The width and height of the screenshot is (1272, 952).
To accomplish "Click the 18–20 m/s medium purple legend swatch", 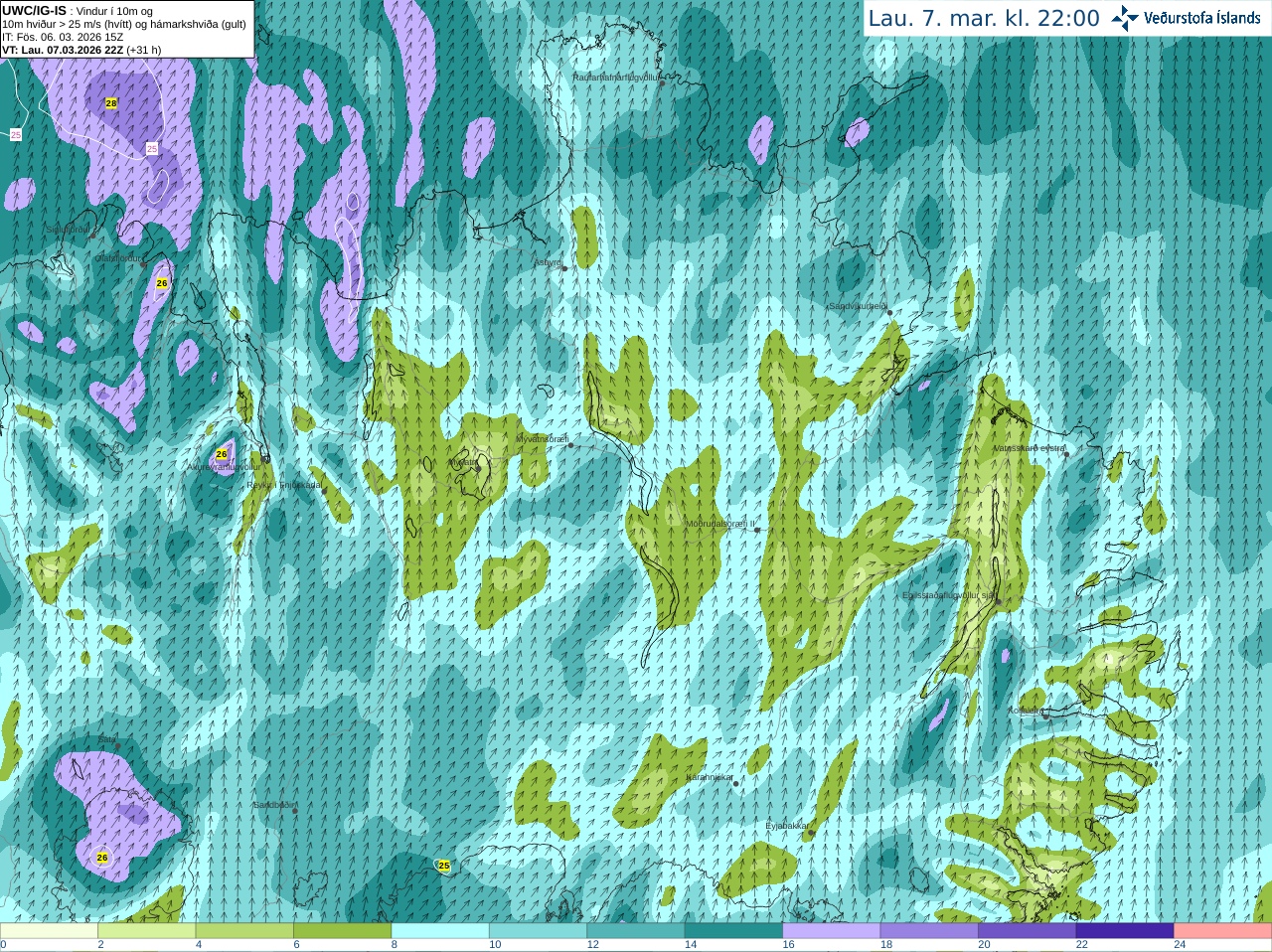I will pyautogui.click(x=929, y=931).
